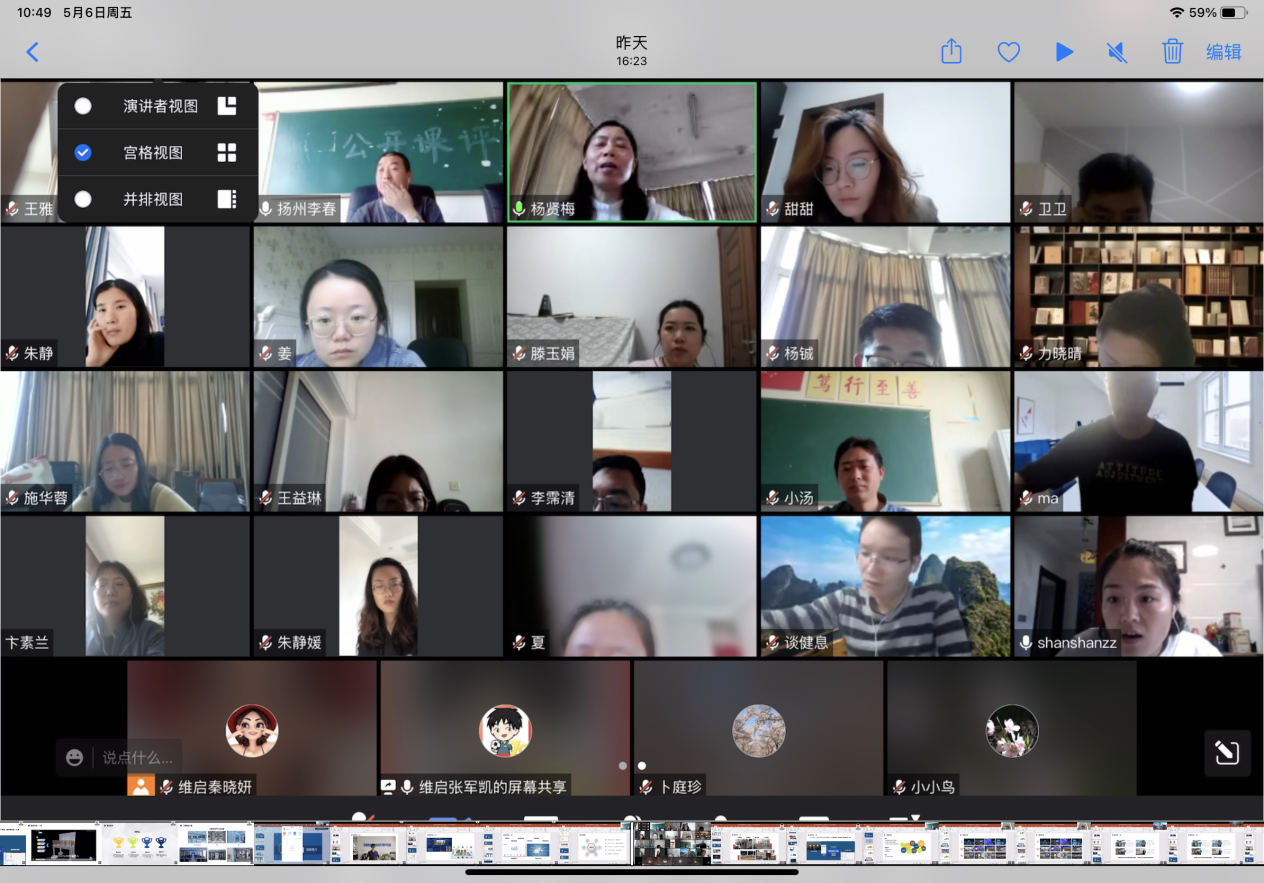This screenshot has height=883, width=1264.
Task: Tap the back chevron arrow
Action: (32, 52)
